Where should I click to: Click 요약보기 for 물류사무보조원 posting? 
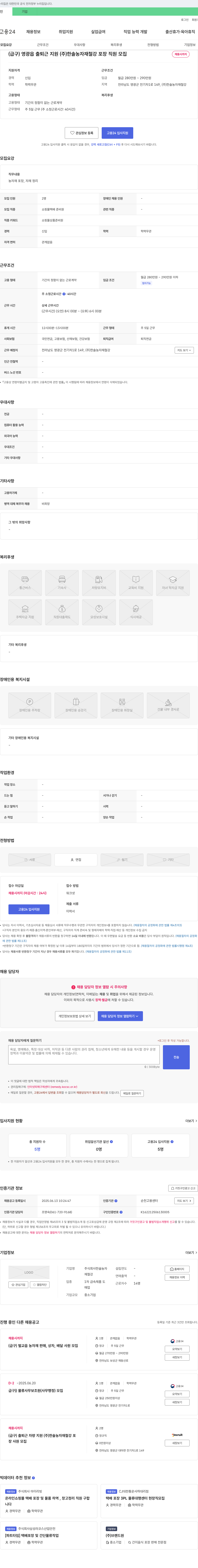coord(177,1394)
